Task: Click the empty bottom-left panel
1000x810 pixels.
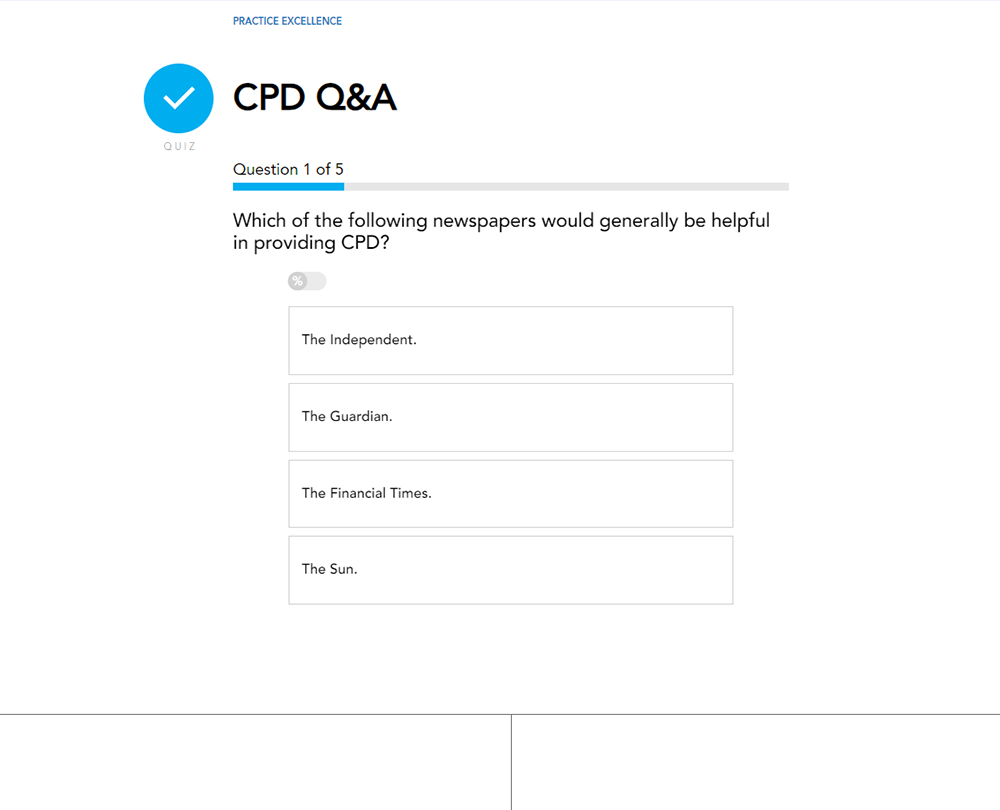Action: [x=255, y=762]
